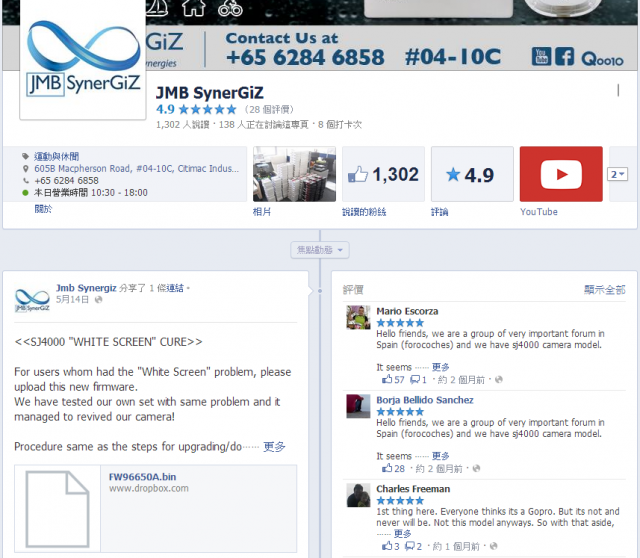The image size is (640, 558).
Task: Click the post author avatar logo
Action: click(32, 300)
